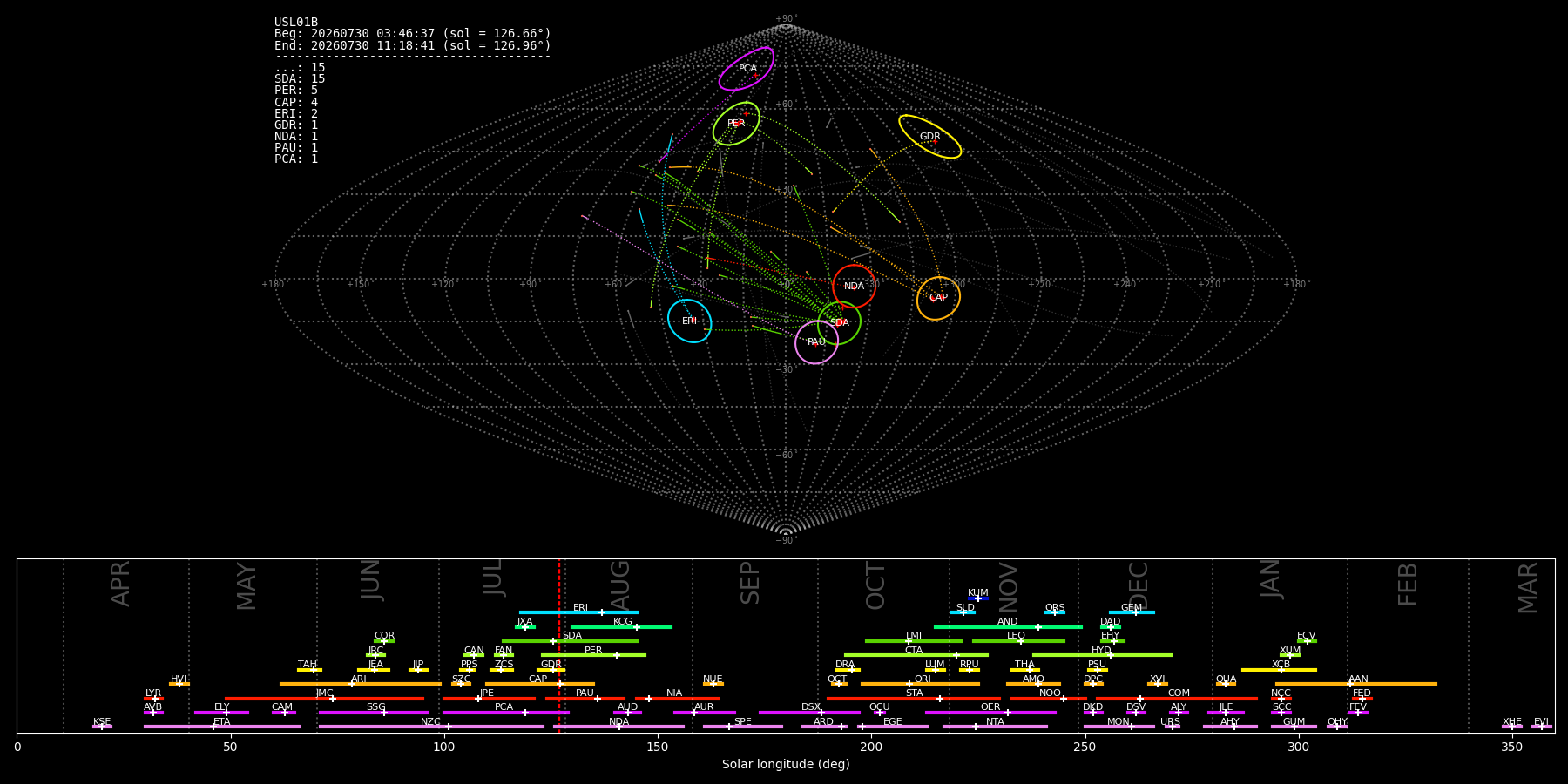Click the SPE shower bar in timeline

743,727
